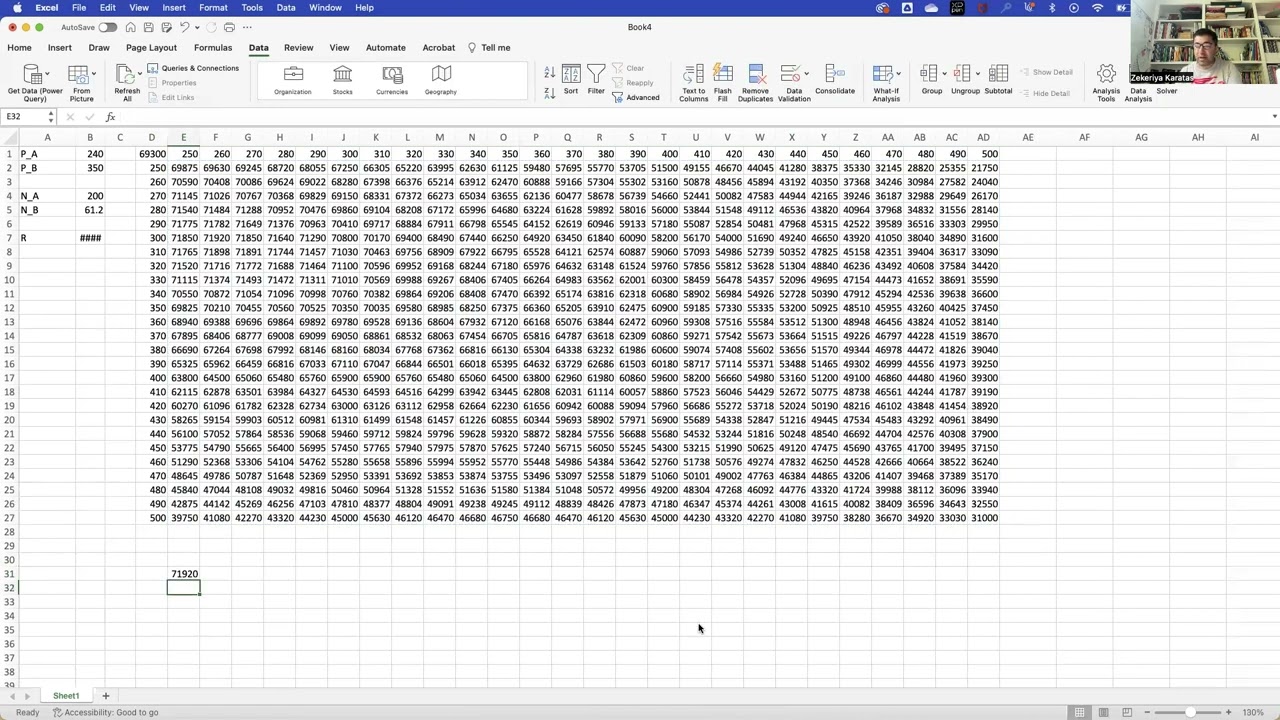Click Accessibility: Good to go status
The height and width of the screenshot is (720, 1280).
click(x=105, y=712)
